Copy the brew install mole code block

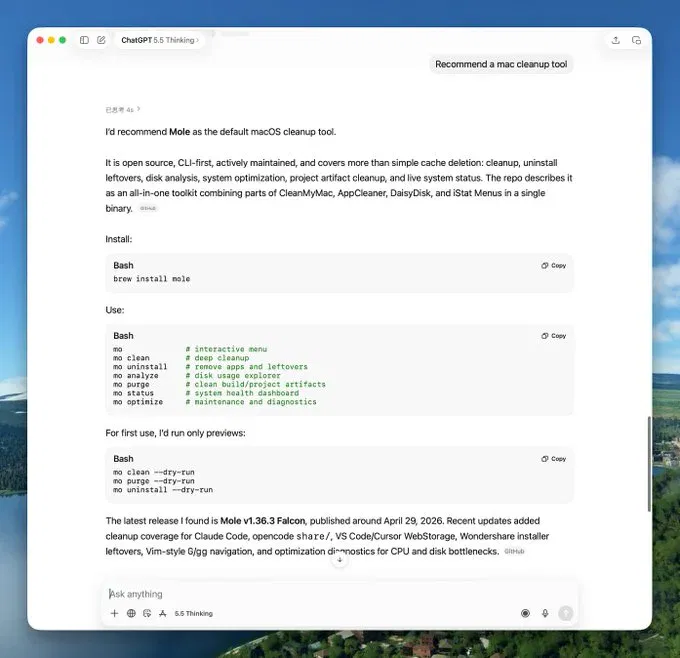point(554,265)
